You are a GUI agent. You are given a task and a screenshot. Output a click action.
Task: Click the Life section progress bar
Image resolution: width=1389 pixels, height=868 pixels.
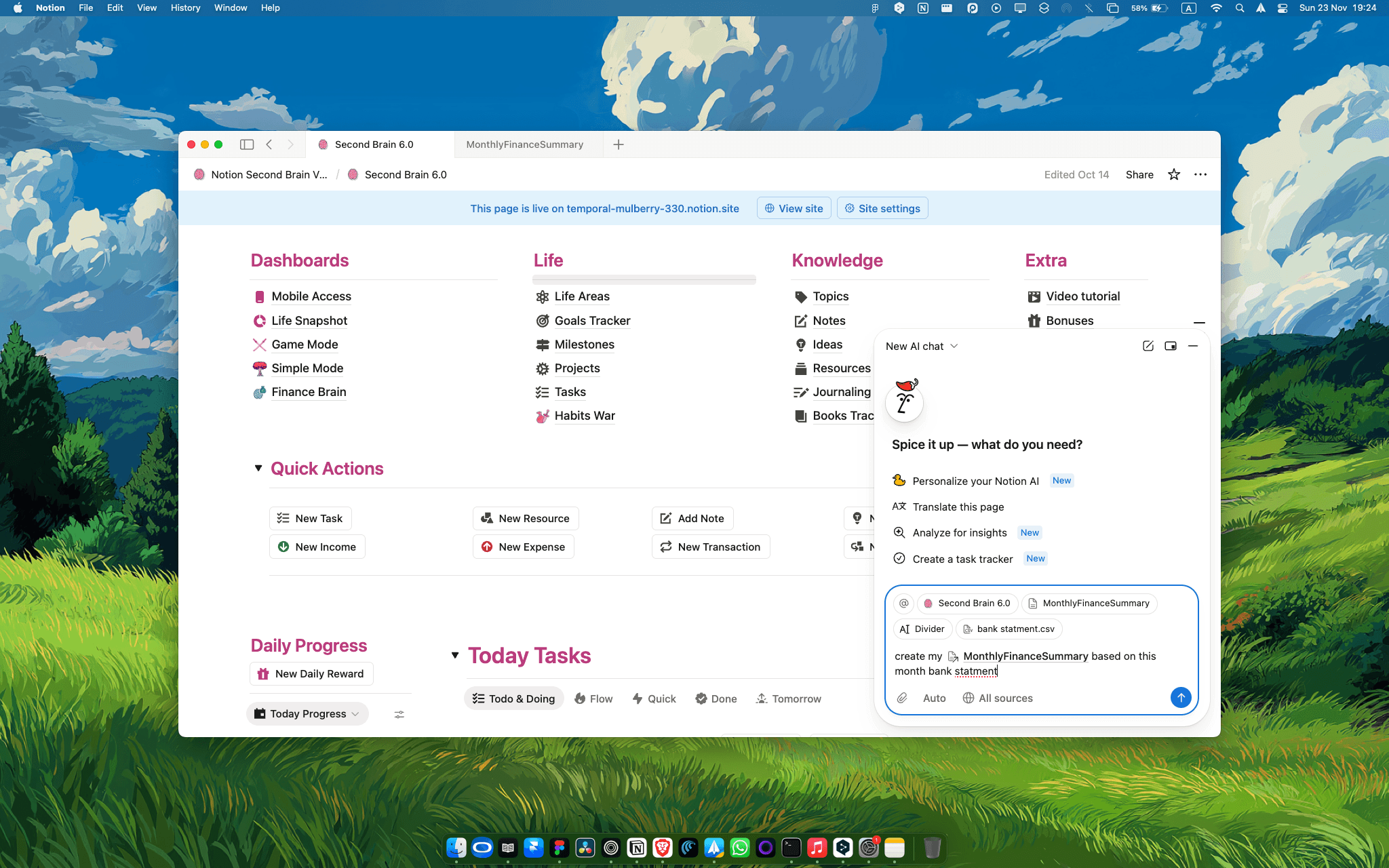[644, 279]
